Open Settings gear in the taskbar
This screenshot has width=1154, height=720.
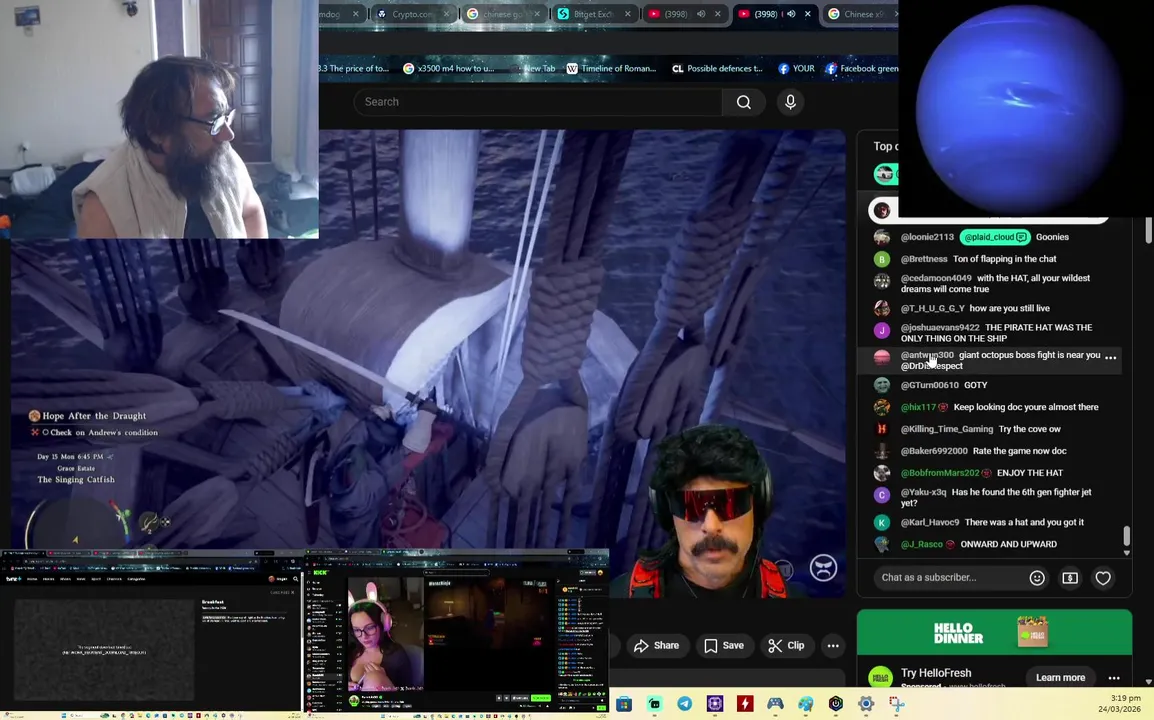pos(866,704)
